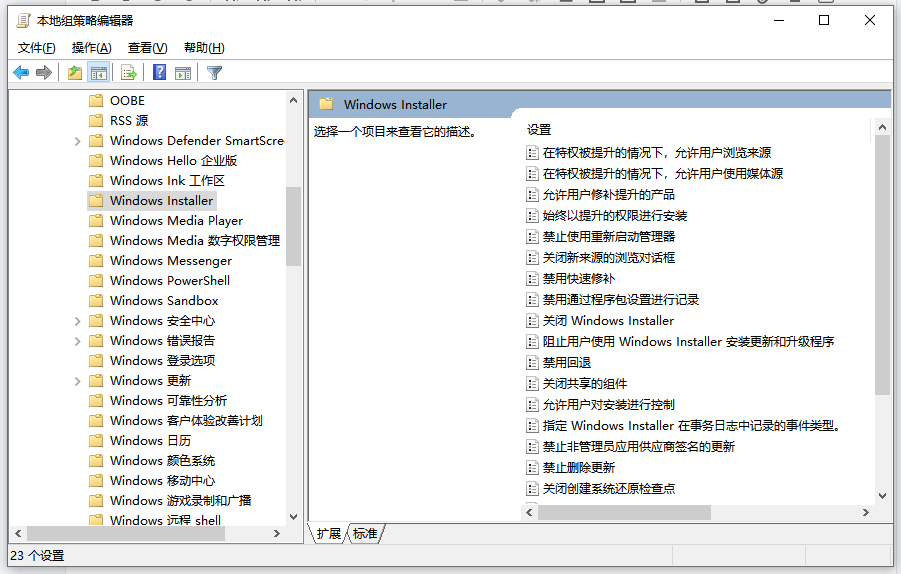The image size is (901, 574).
Task: Click the forward arrow toolbar icon
Action: [44, 73]
